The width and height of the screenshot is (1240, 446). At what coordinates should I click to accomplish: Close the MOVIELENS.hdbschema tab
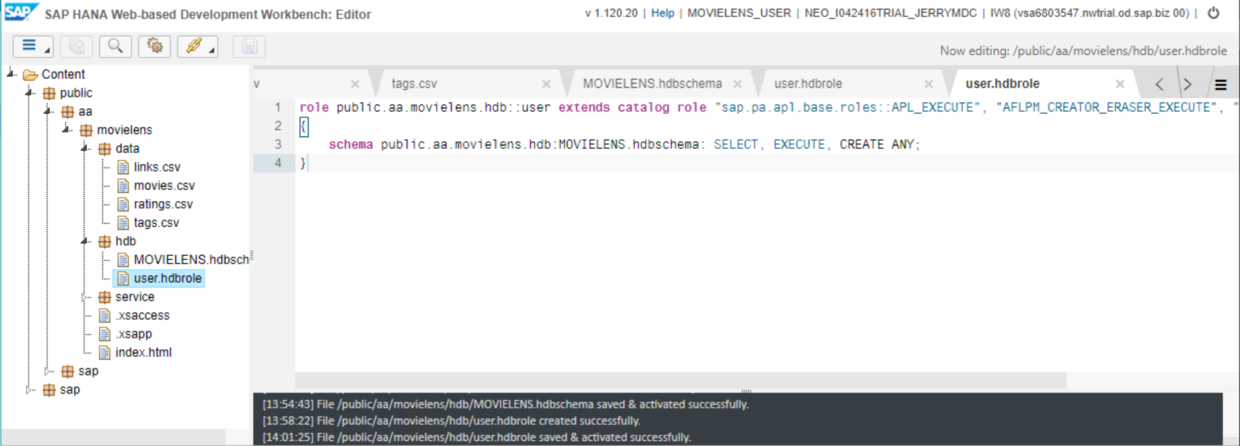737,85
